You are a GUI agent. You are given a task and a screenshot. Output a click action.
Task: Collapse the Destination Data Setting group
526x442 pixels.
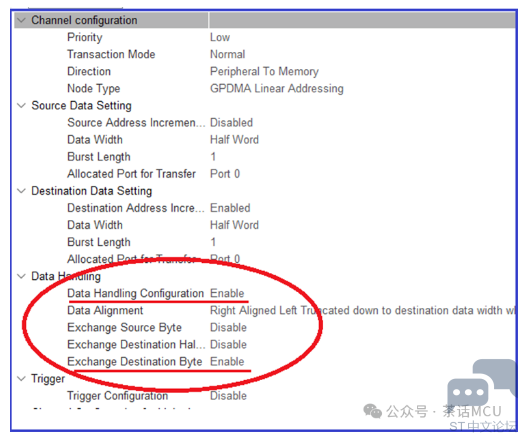[x=21, y=191]
